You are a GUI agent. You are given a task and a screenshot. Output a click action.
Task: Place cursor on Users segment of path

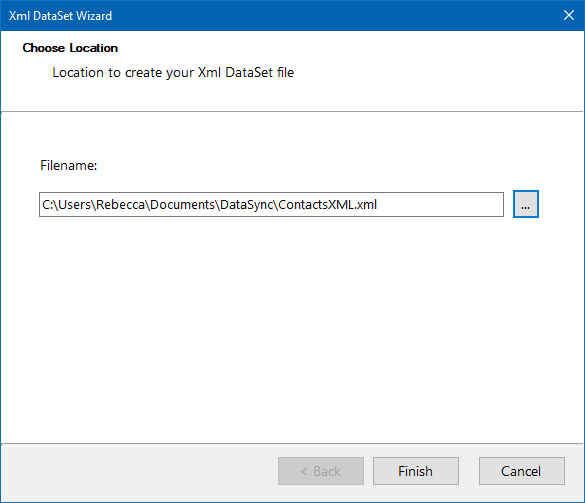click(75, 204)
